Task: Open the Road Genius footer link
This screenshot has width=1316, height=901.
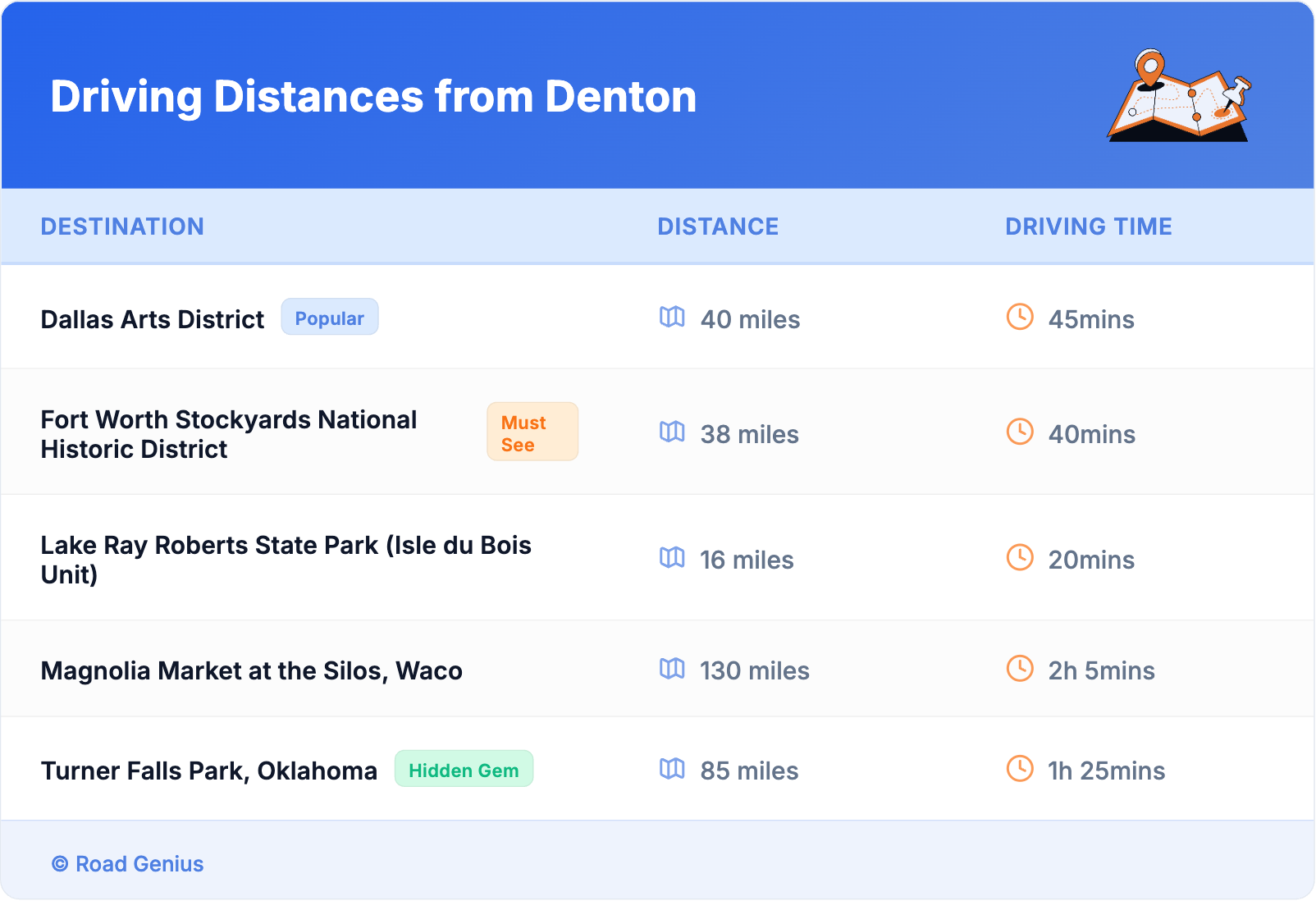Action: [129, 864]
